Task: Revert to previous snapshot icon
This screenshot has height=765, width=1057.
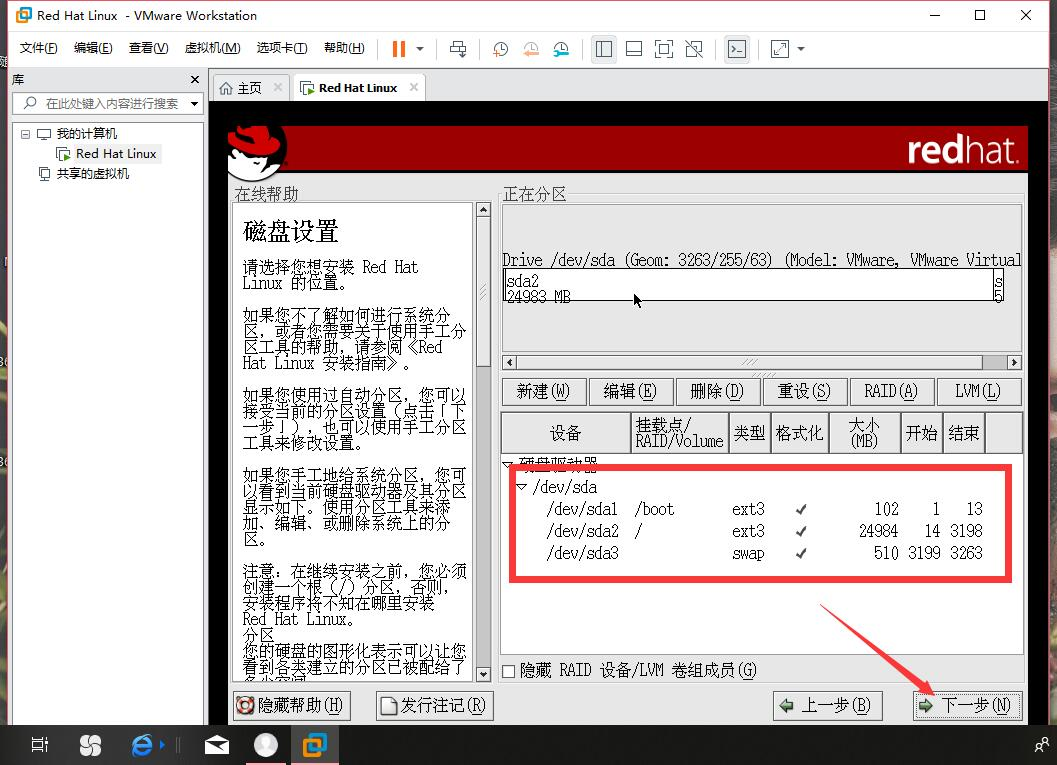Action: pos(531,49)
